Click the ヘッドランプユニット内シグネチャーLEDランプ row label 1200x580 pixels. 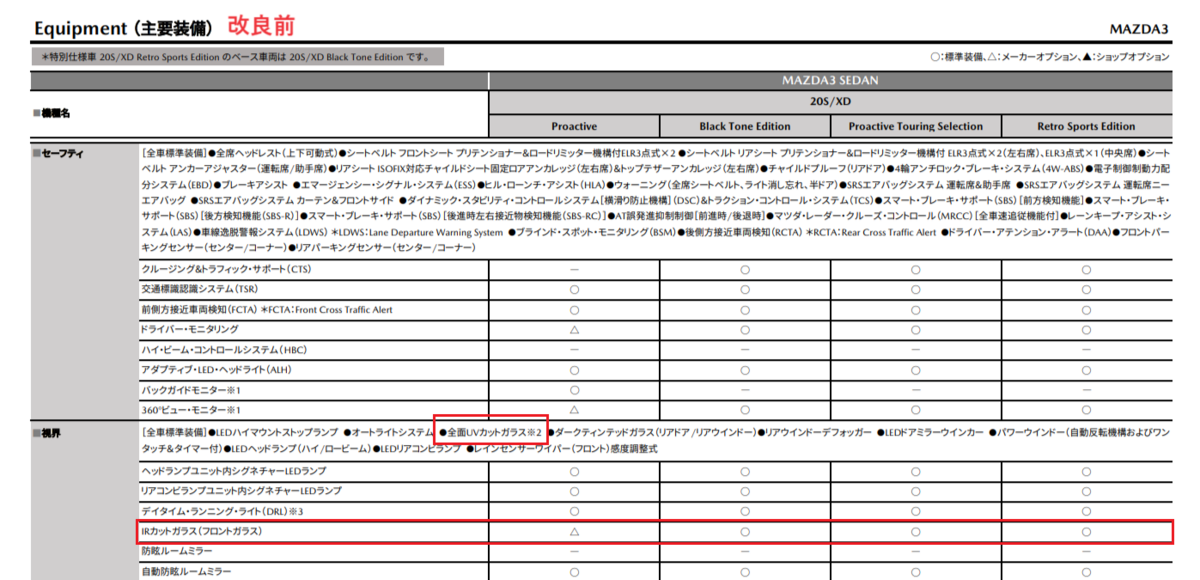click(x=234, y=471)
